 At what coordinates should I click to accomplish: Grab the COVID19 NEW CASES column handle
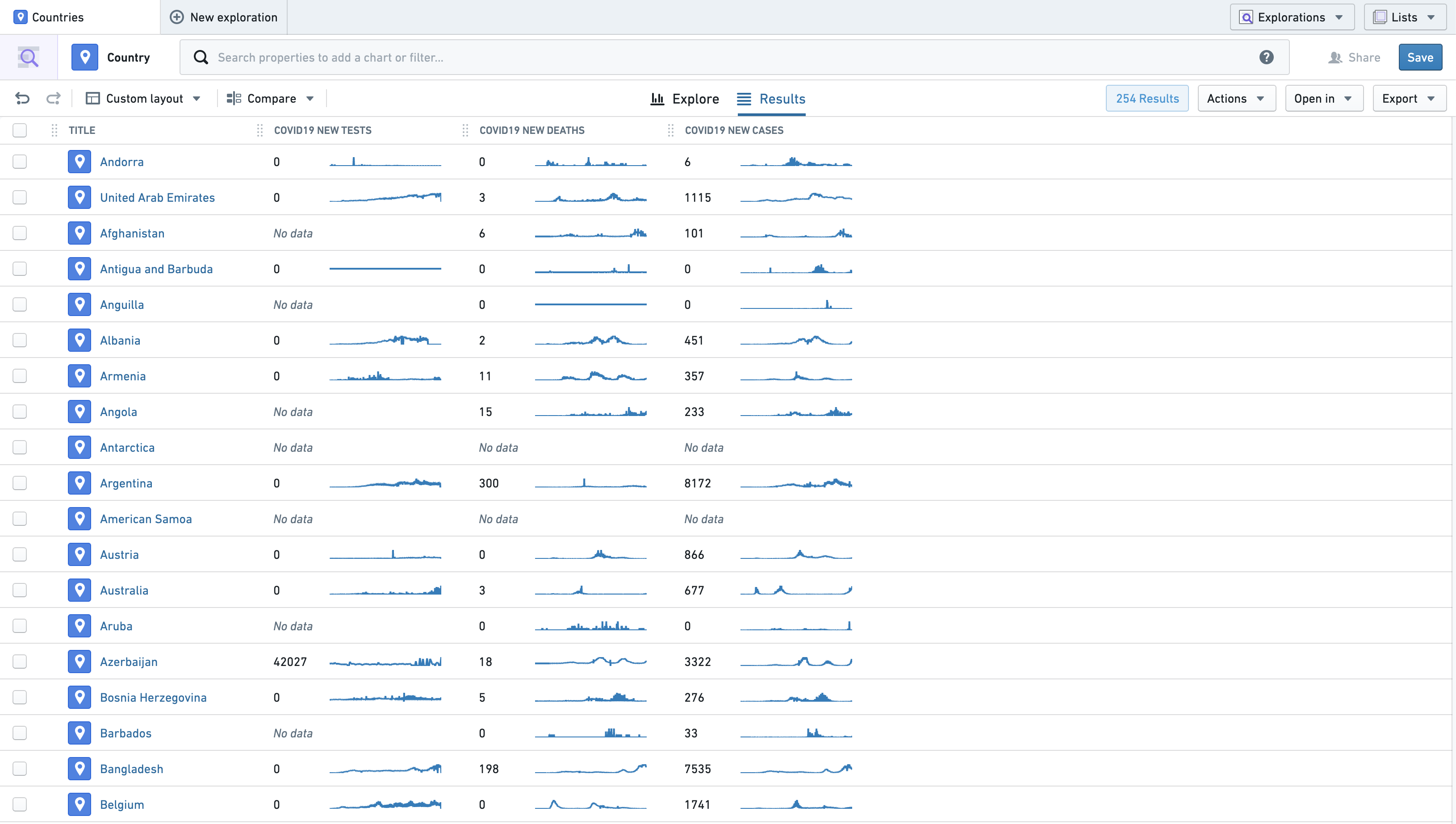point(671,130)
